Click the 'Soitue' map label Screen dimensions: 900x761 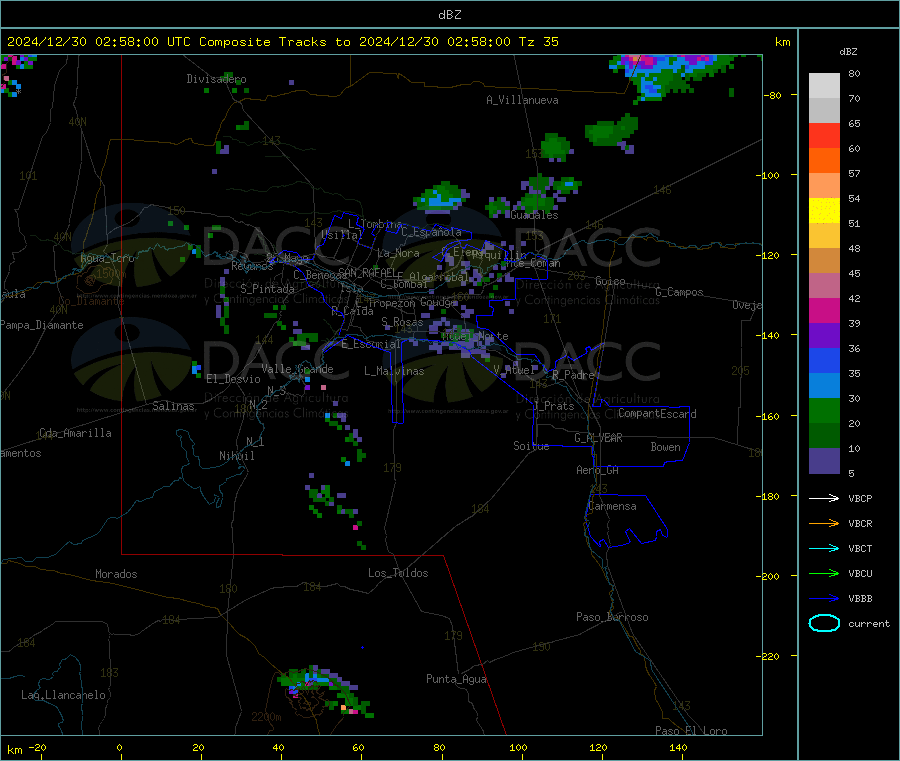pos(531,446)
